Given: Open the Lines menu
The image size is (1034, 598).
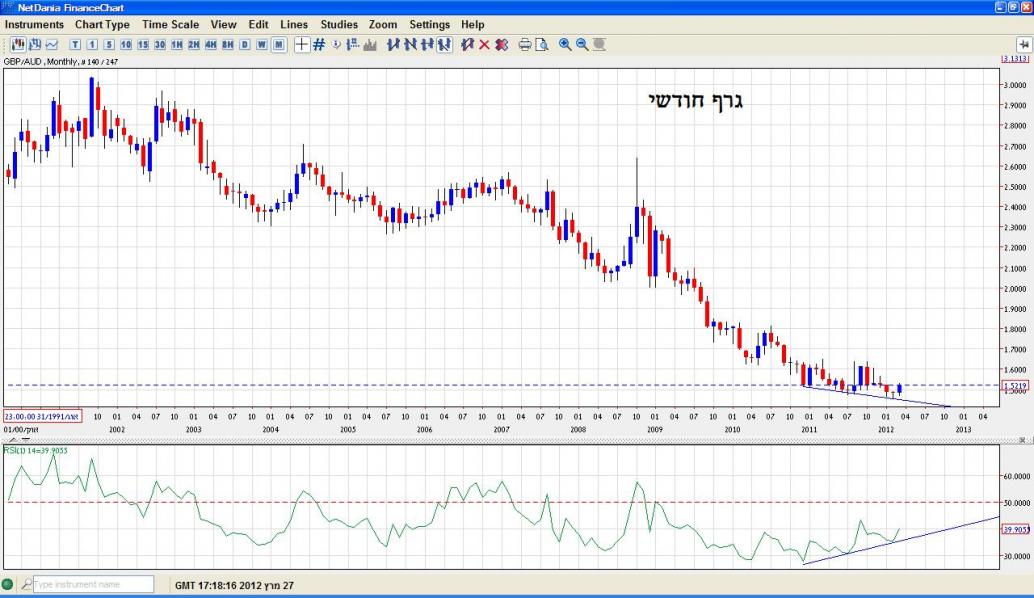Looking at the screenshot, I should click(294, 24).
